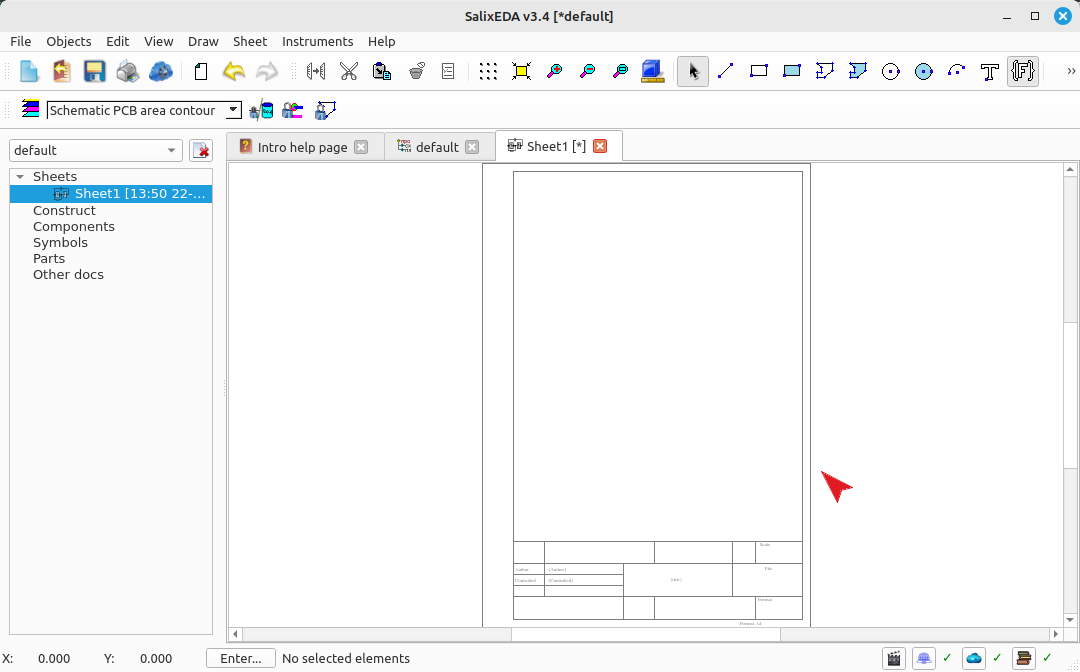Open the checklist sheet toolbar icon

click(448, 71)
